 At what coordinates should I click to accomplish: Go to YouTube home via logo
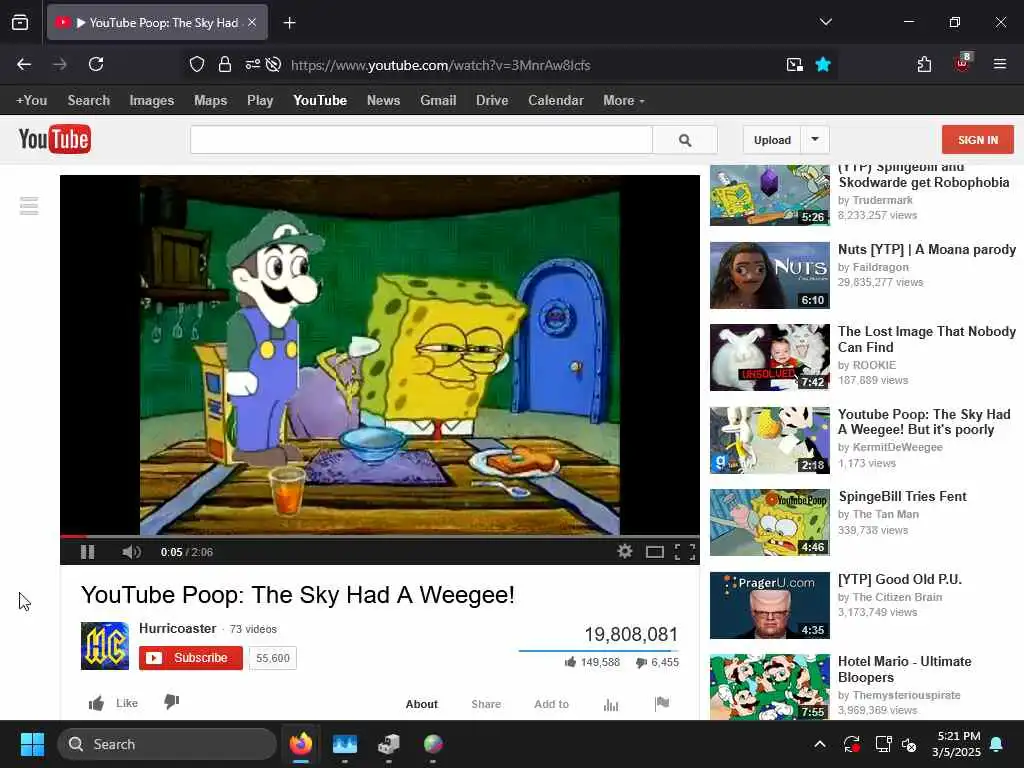(x=55, y=139)
